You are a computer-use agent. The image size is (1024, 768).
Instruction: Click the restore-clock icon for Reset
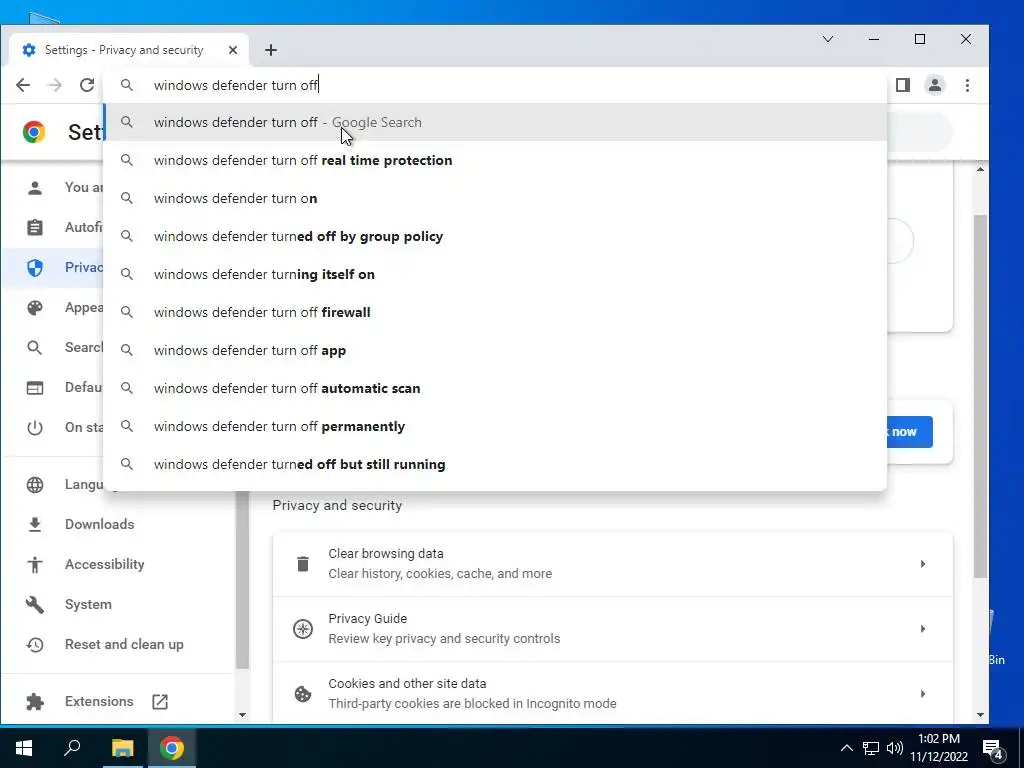(35, 645)
